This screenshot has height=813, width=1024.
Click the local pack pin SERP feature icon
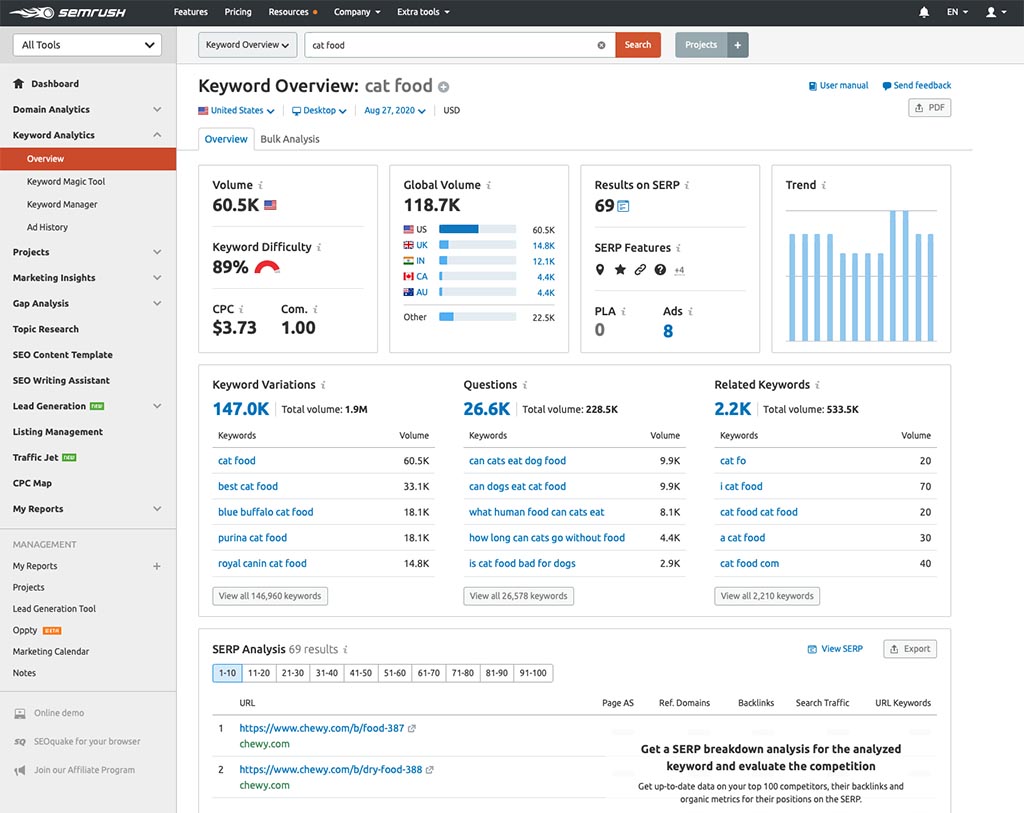[x=600, y=269]
